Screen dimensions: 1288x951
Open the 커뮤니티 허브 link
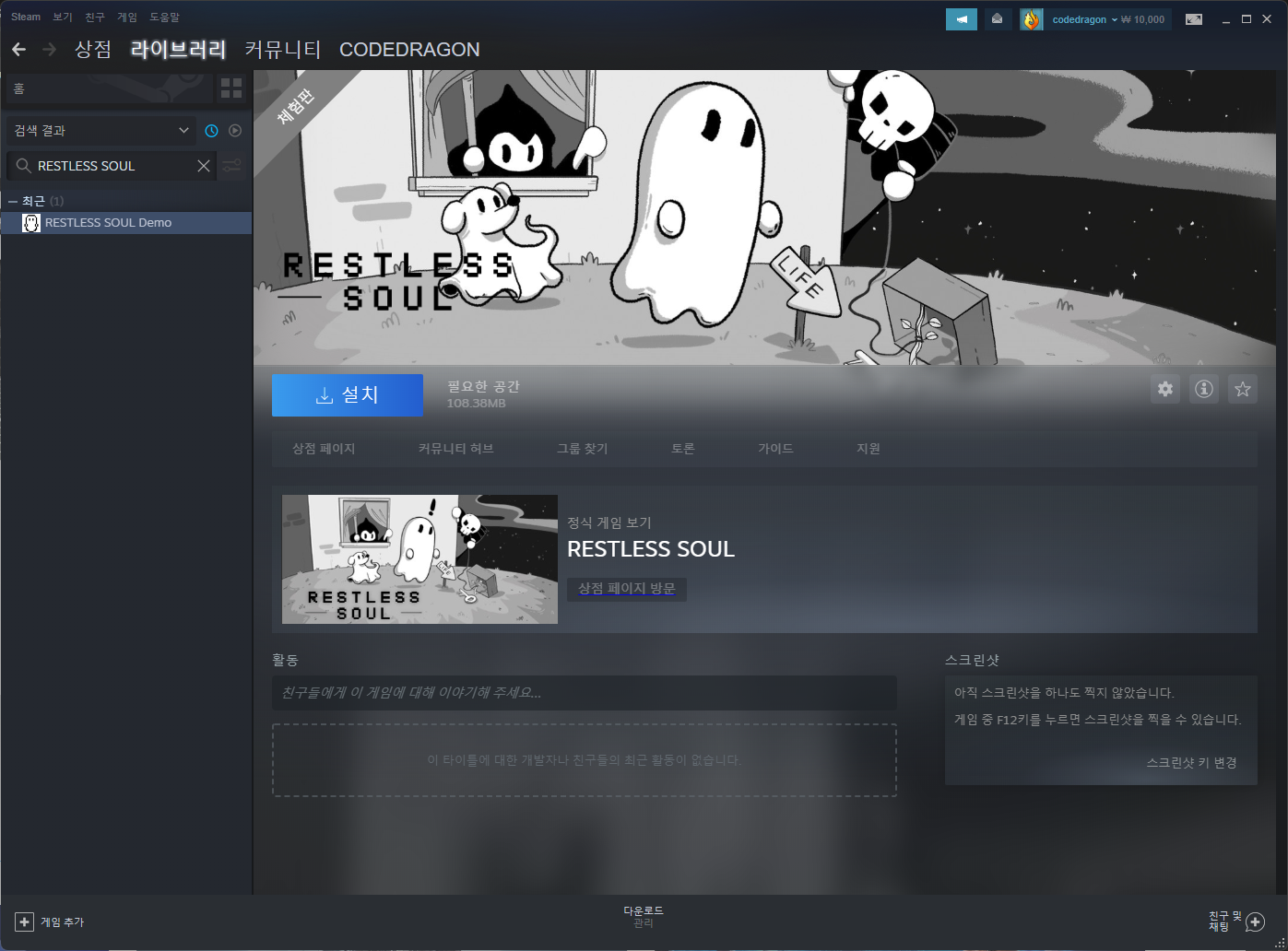(455, 449)
